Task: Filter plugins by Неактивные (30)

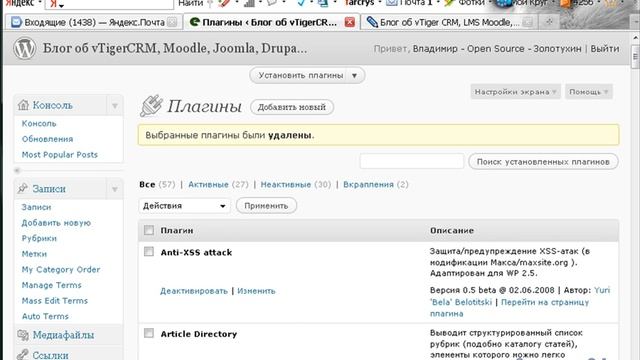Action: [x=296, y=184]
